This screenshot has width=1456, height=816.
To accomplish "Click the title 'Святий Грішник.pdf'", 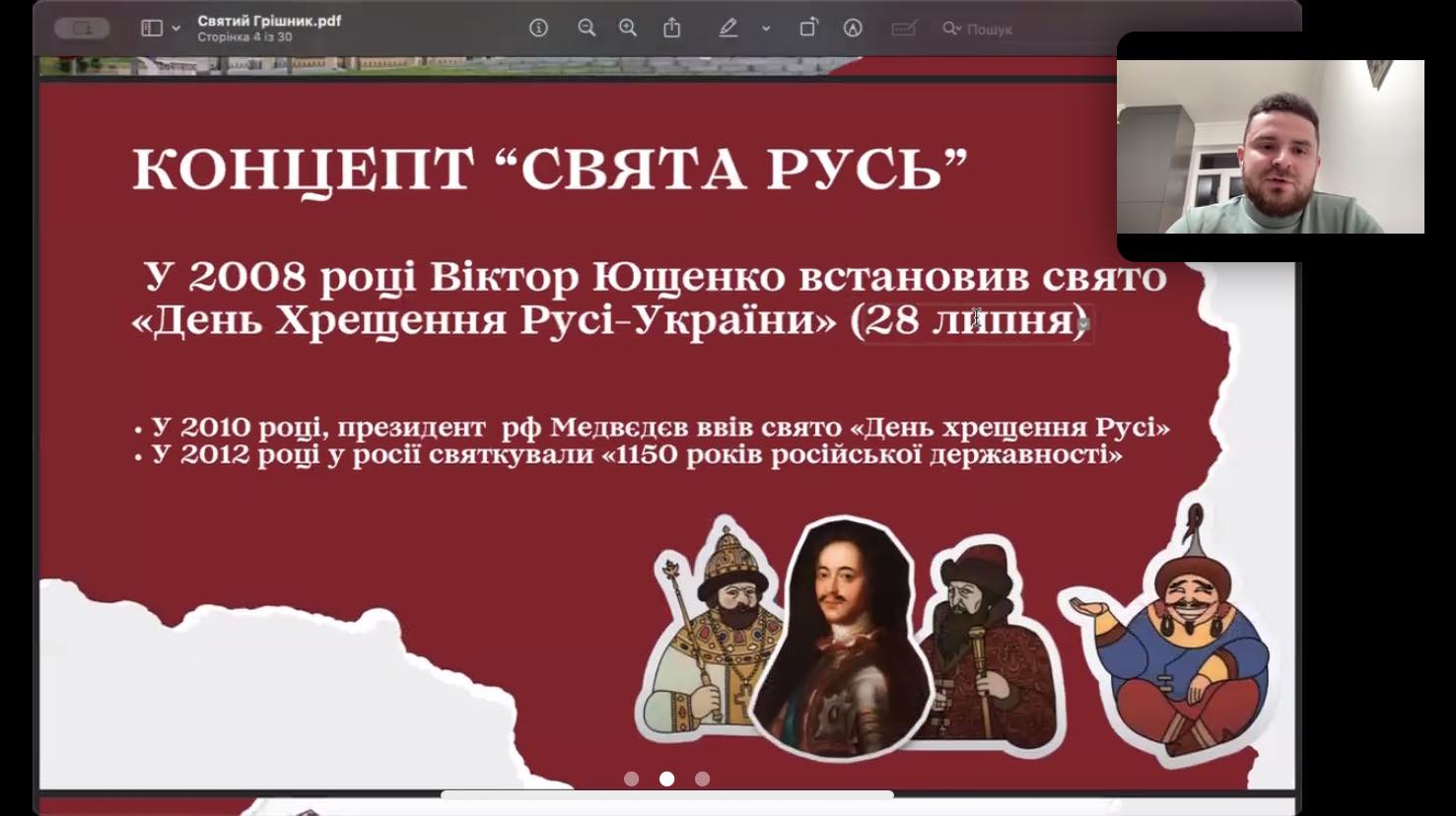I will click(x=268, y=19).
